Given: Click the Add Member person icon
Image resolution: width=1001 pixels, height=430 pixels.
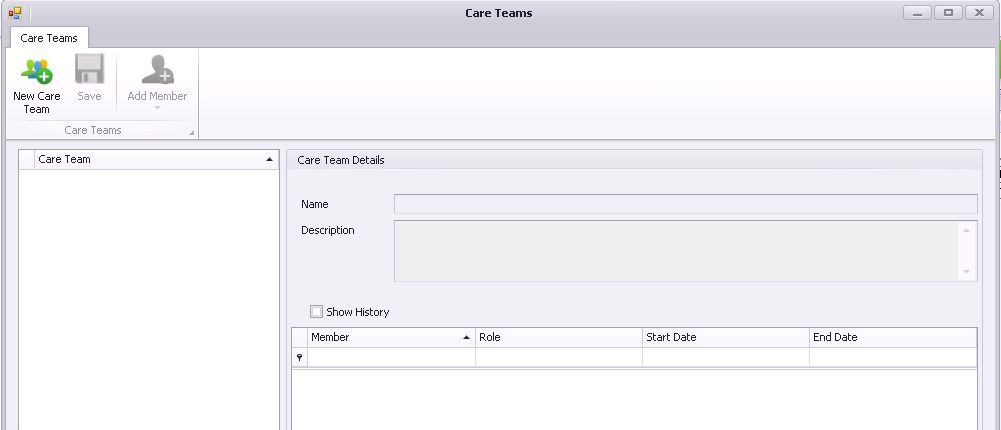Looking at the screenshot, I should (157, 70).
